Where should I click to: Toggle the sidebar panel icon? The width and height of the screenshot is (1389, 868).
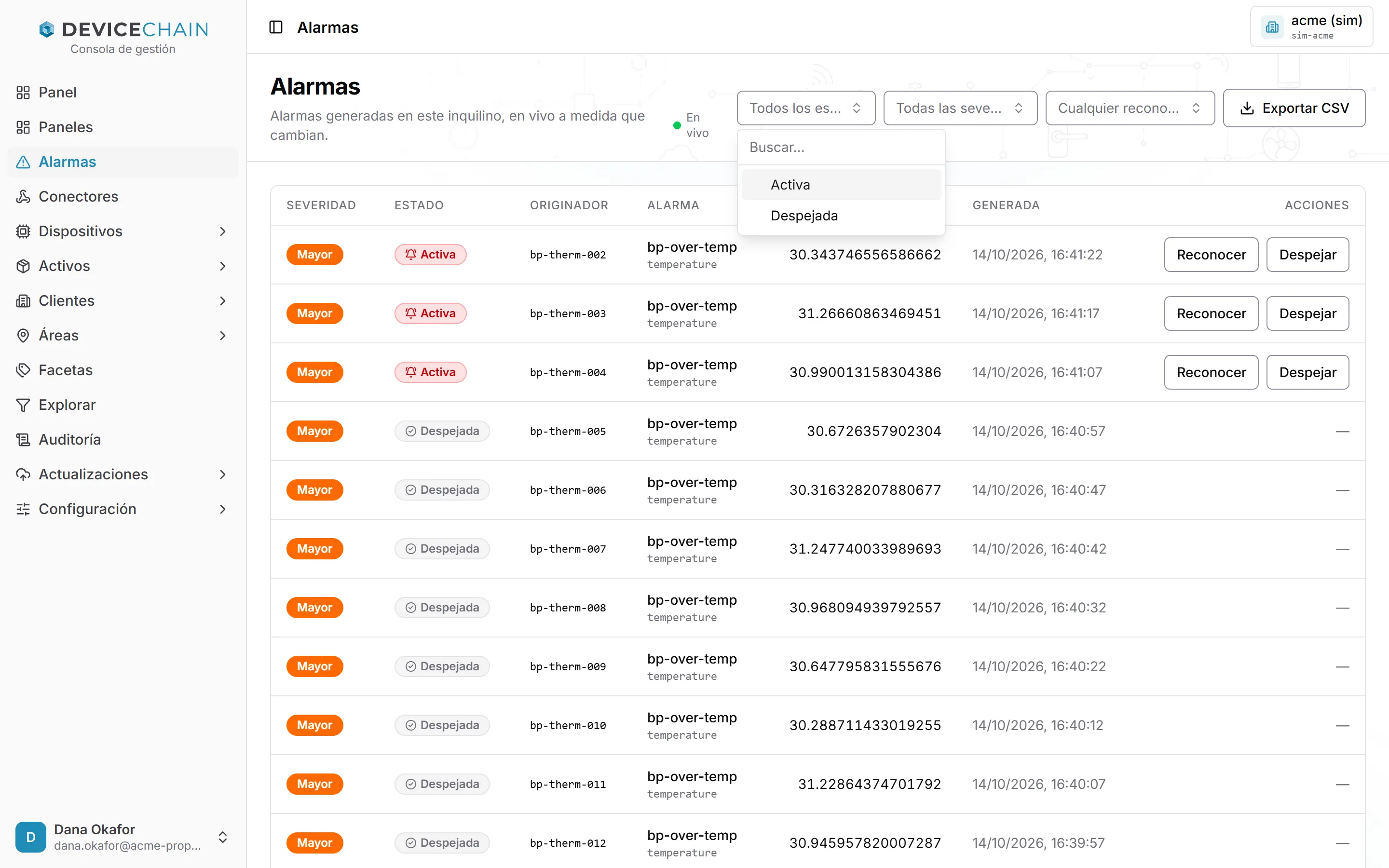tap(276, 27)
